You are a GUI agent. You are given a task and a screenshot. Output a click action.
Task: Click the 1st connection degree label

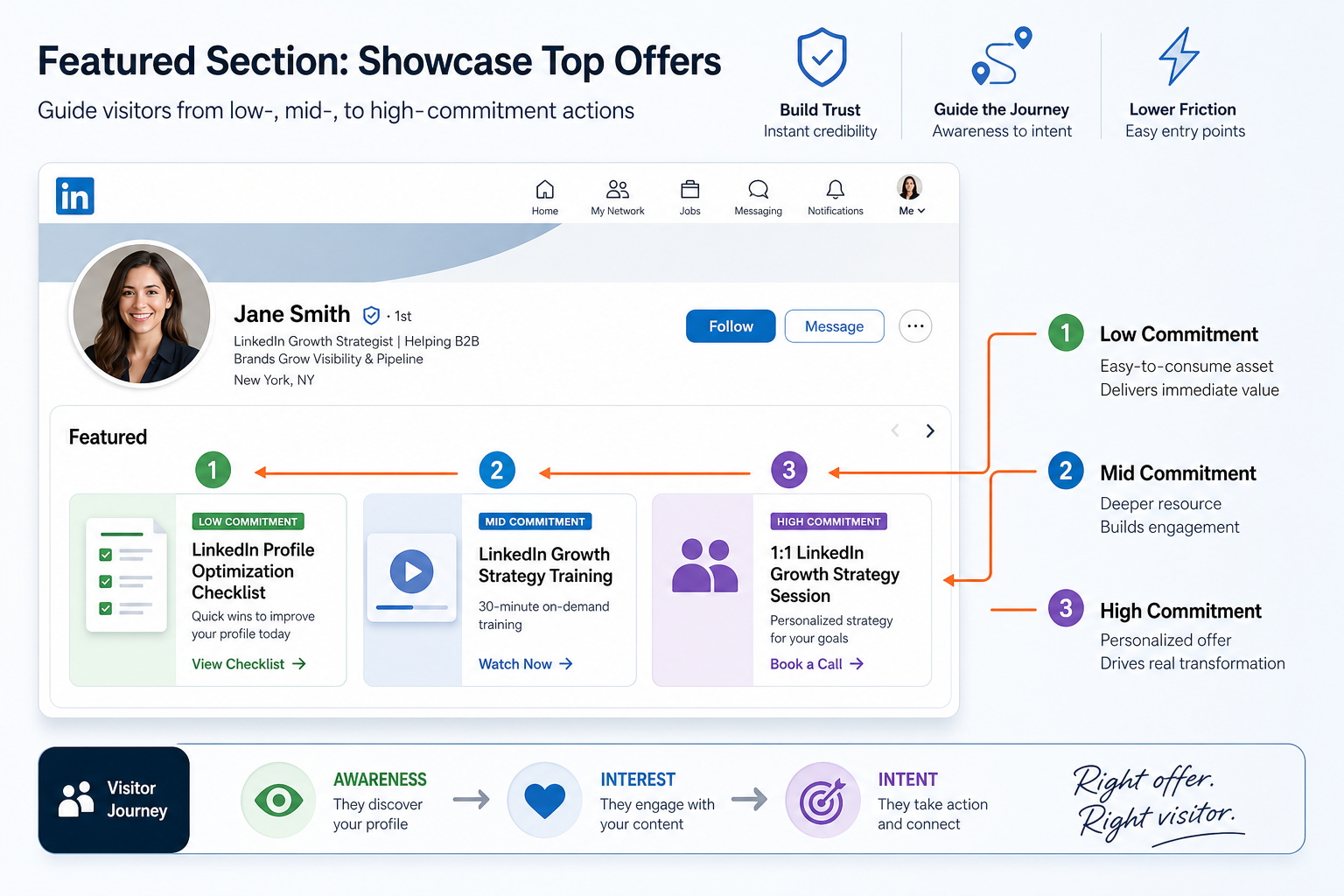point(402,316)
